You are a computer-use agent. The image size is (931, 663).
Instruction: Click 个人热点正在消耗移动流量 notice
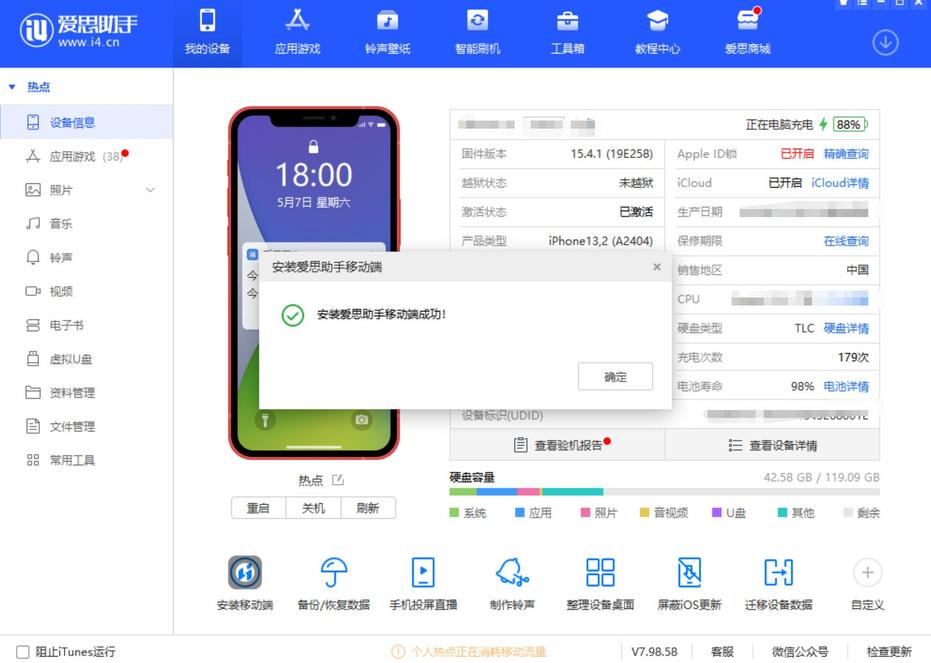[469, 652]
